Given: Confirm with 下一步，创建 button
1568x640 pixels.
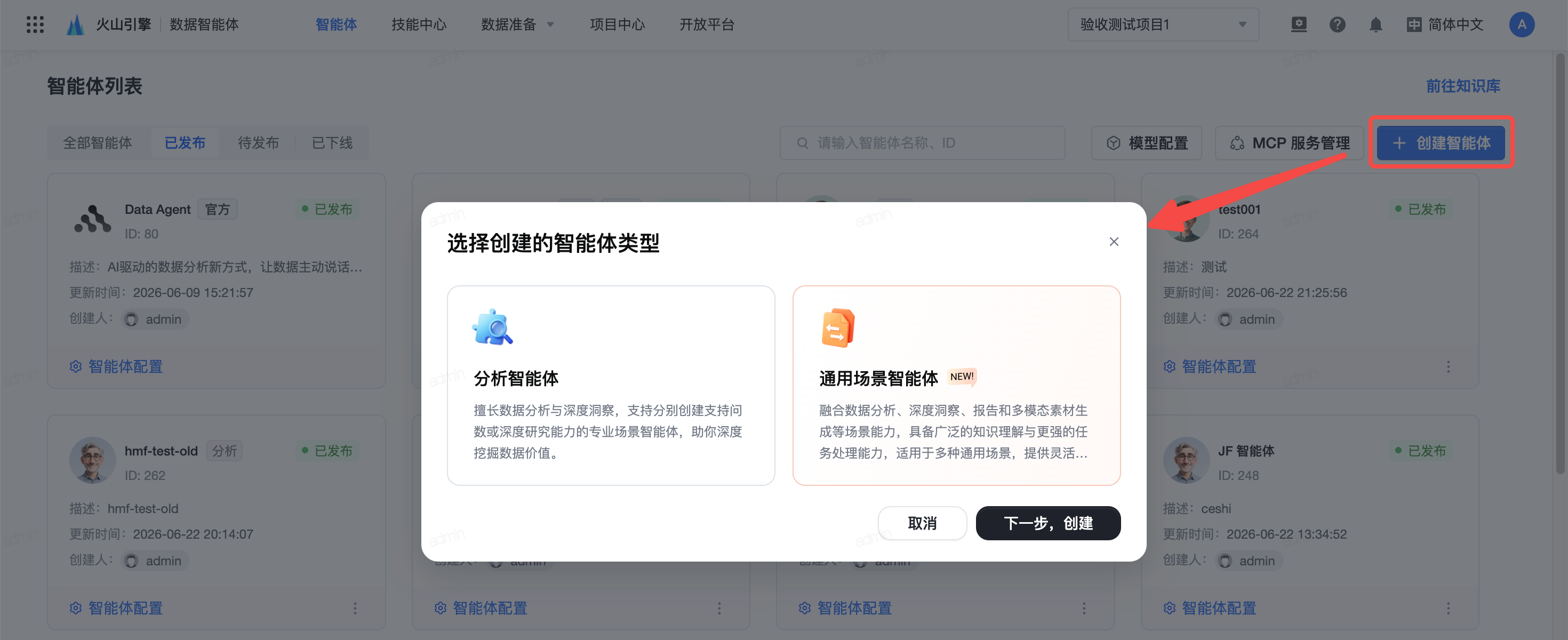Looking at the screenshot, I should (1047, 523).
